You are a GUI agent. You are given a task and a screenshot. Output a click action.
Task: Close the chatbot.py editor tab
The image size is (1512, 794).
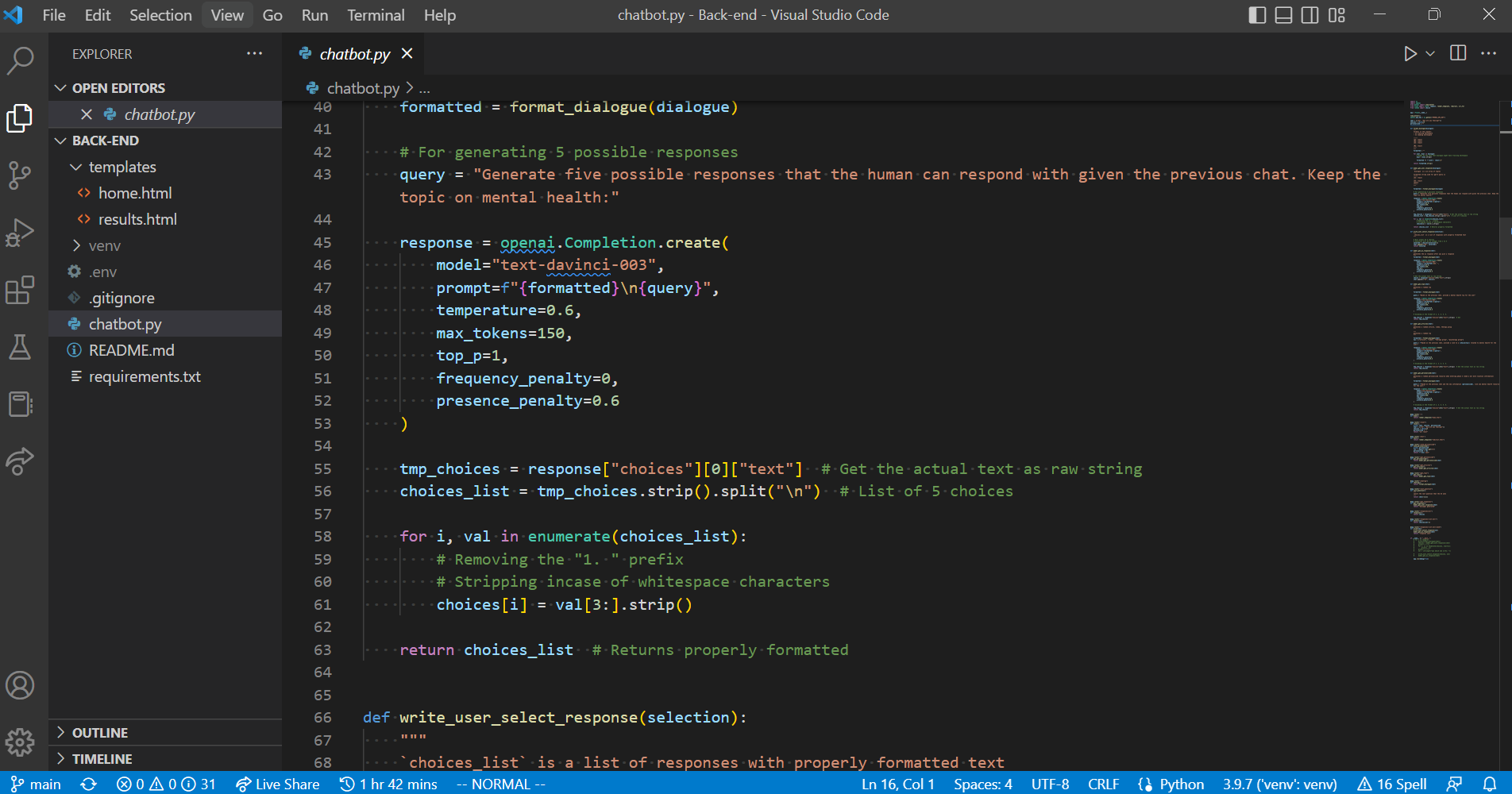point(407,53)
